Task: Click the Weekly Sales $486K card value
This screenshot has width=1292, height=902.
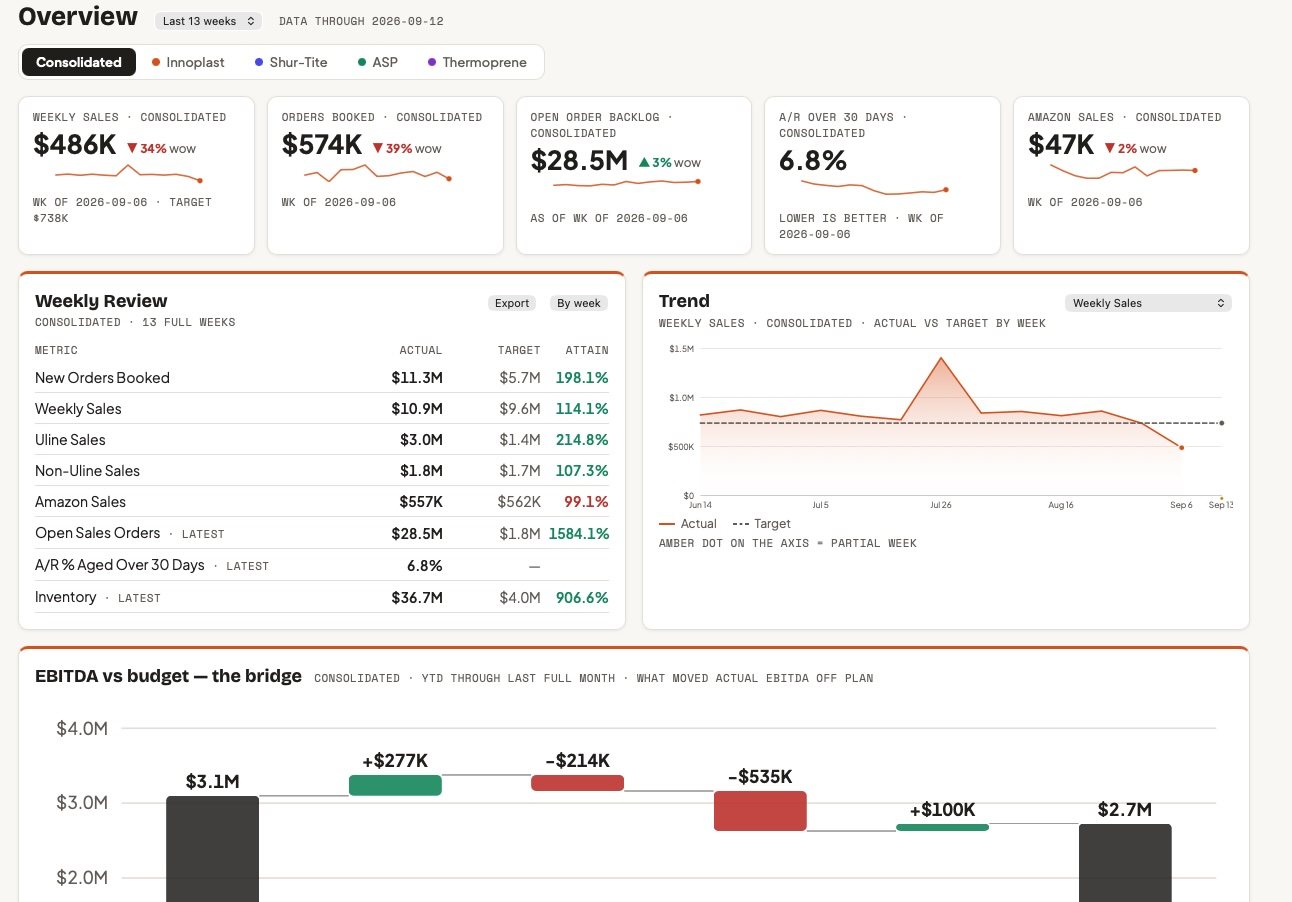Action: pos(75,145)
